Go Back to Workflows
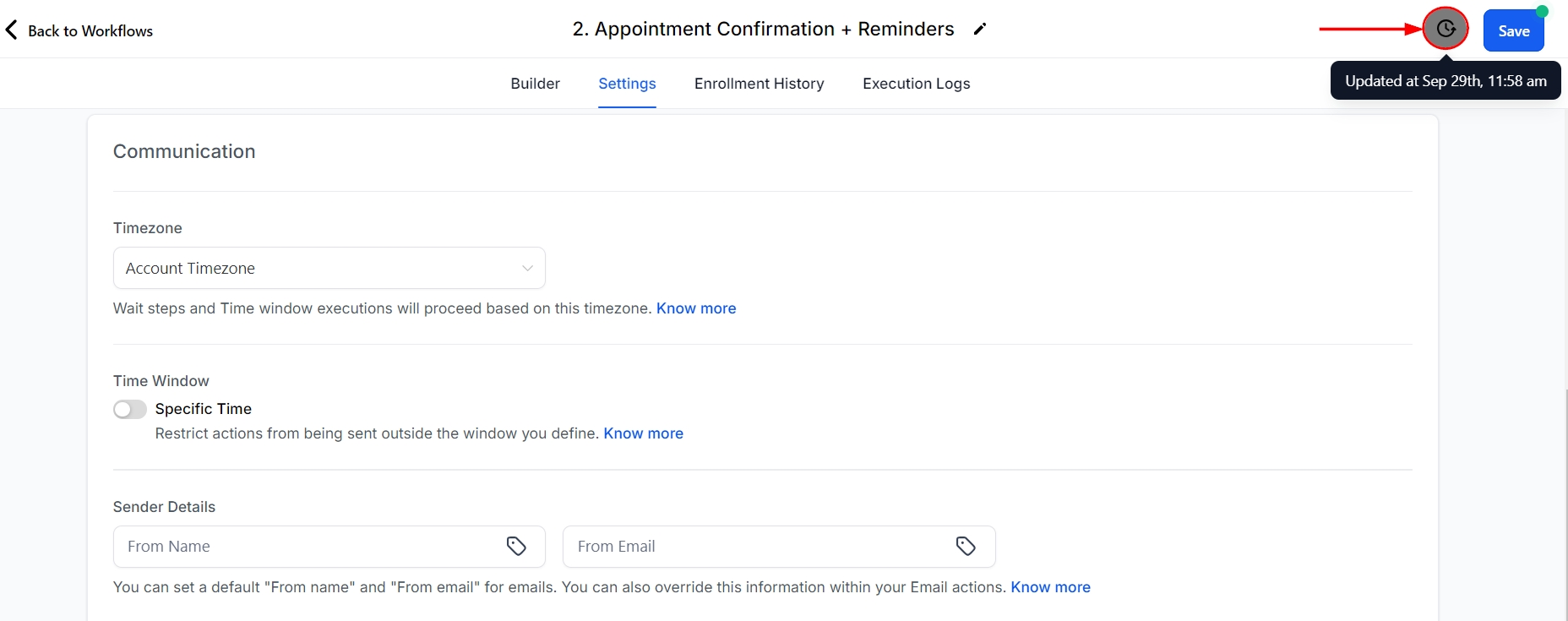 (90, 31)
